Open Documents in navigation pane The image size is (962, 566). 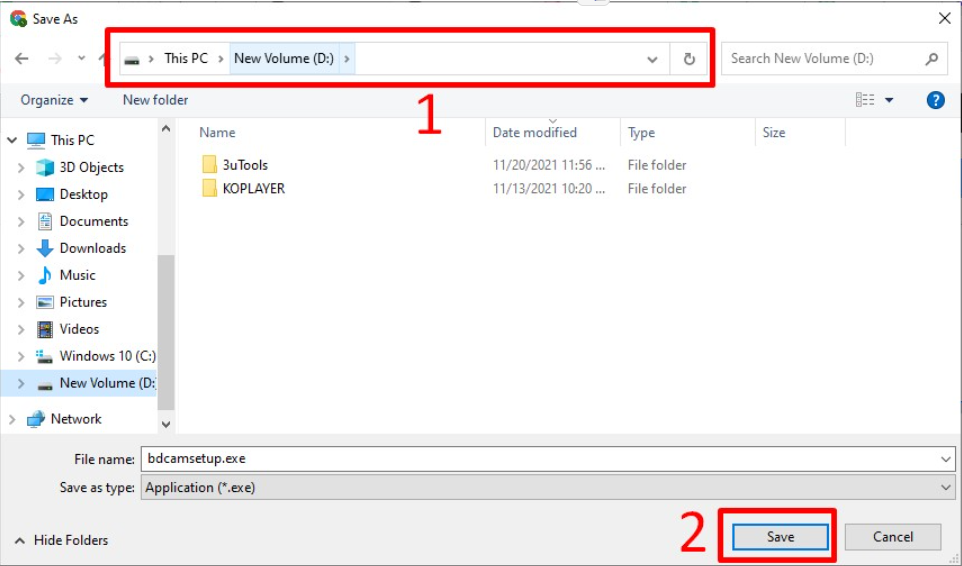click(94, 221)
